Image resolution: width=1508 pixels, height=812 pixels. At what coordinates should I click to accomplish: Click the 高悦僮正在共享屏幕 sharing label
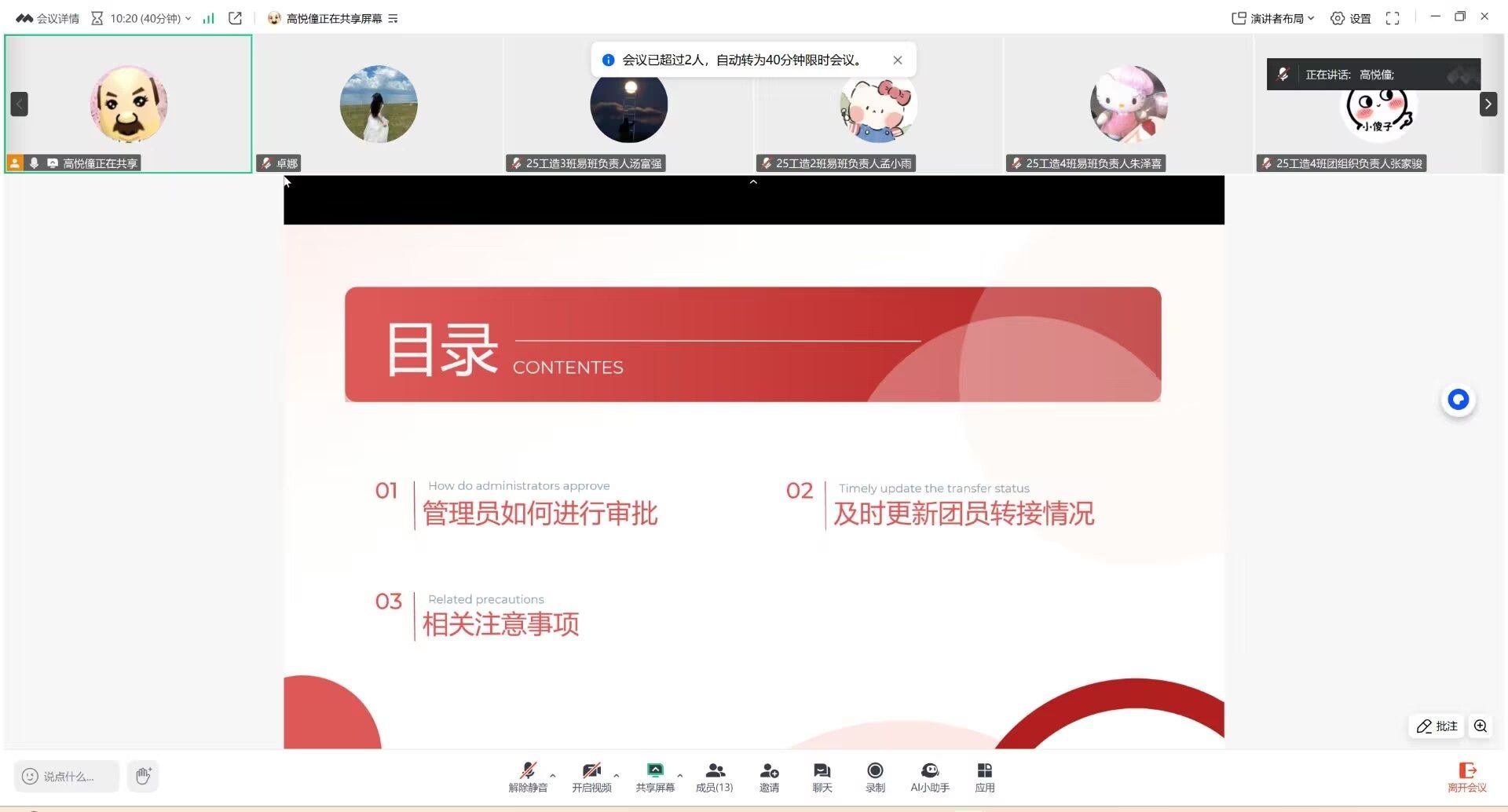click(x=334, y=18)
